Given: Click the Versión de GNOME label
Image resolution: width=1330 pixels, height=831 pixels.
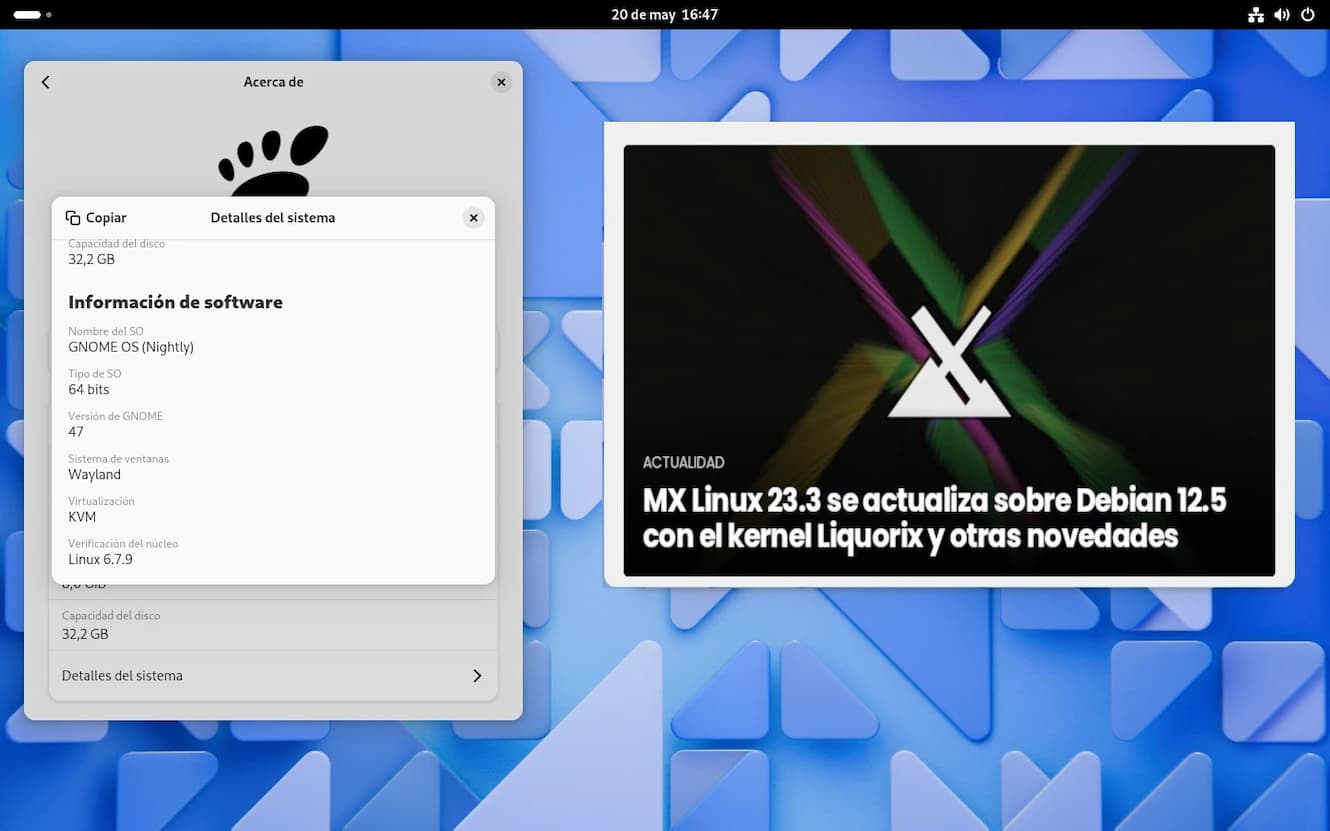Looking at the screenshot, I should tap(115, 416).
